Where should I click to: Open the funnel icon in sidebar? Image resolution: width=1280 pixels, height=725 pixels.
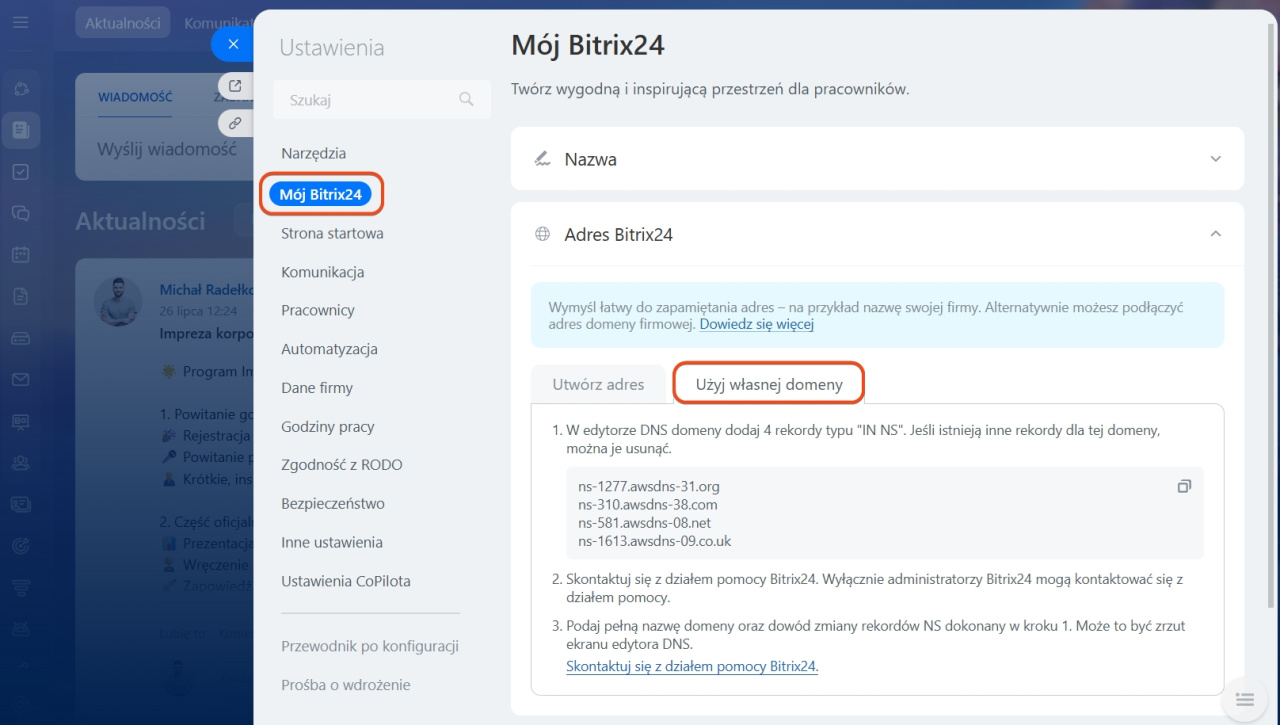21,587
